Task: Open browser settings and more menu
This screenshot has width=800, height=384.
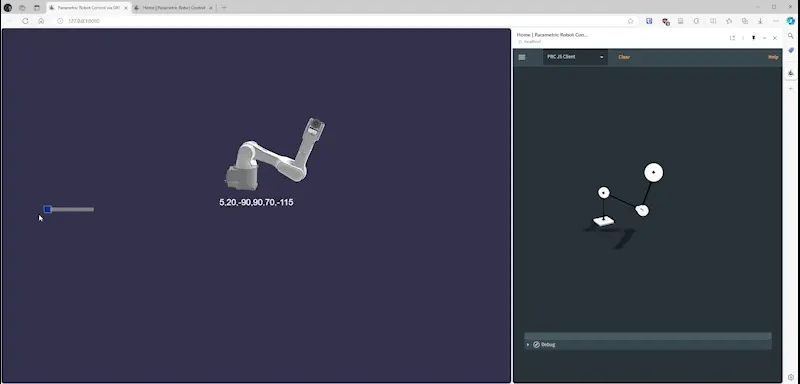Action: pos(776,21)
